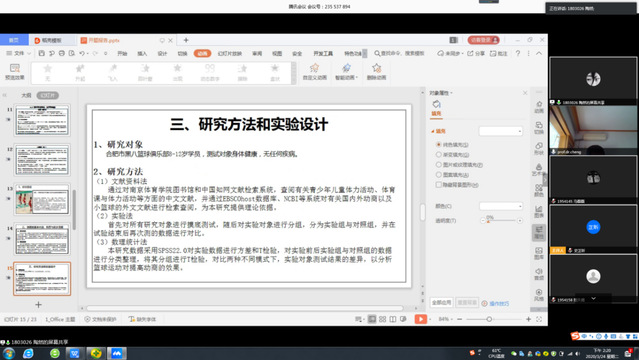This screenshot has width=639, height=360.
Task: Click the 预览效果 preview effect icon
Action: click(15, 71)
